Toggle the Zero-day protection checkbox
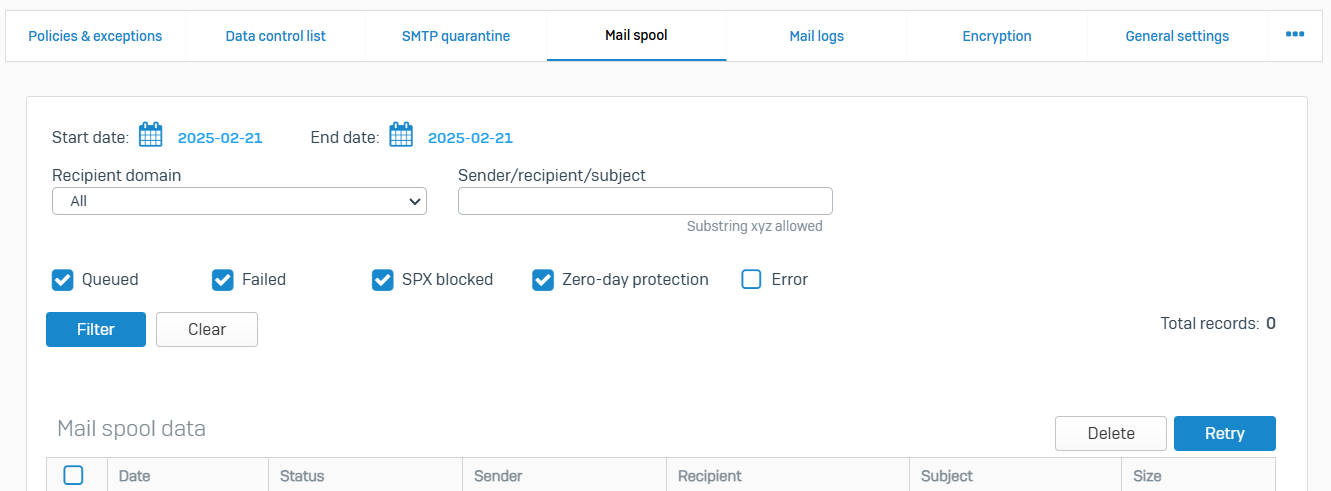Image resolution: width=1331 pixels, height=491 pixels. [543, 280]
